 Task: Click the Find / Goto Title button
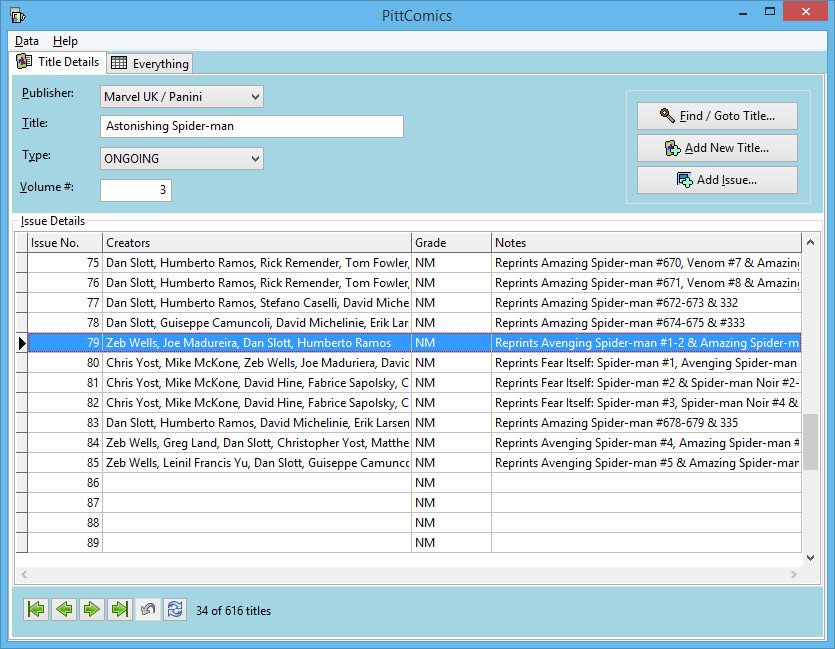pyautogui.click(x=717, y=116)
